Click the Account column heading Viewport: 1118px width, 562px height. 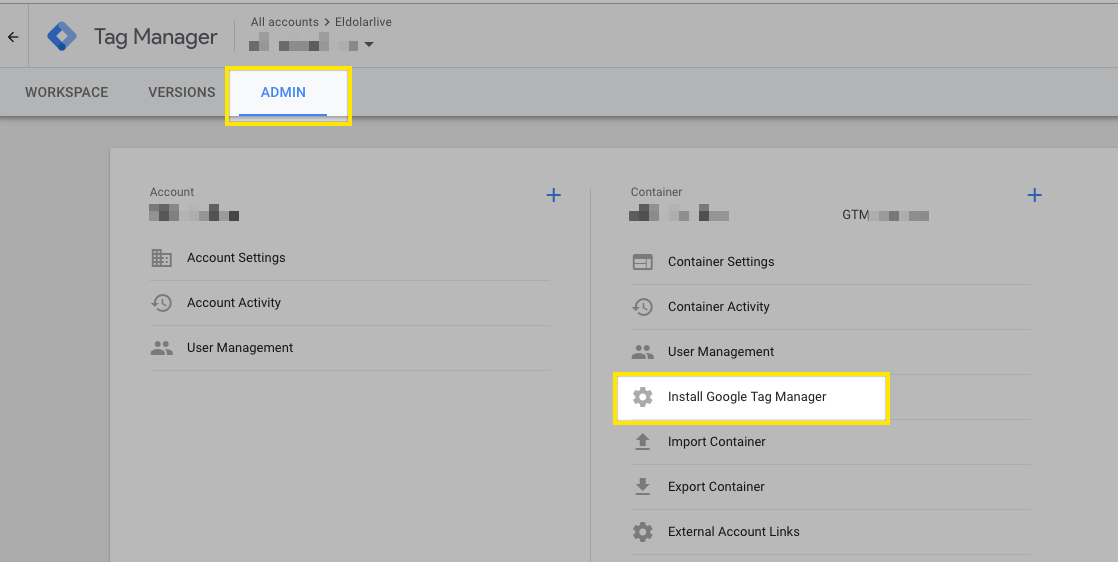[172, 192]
